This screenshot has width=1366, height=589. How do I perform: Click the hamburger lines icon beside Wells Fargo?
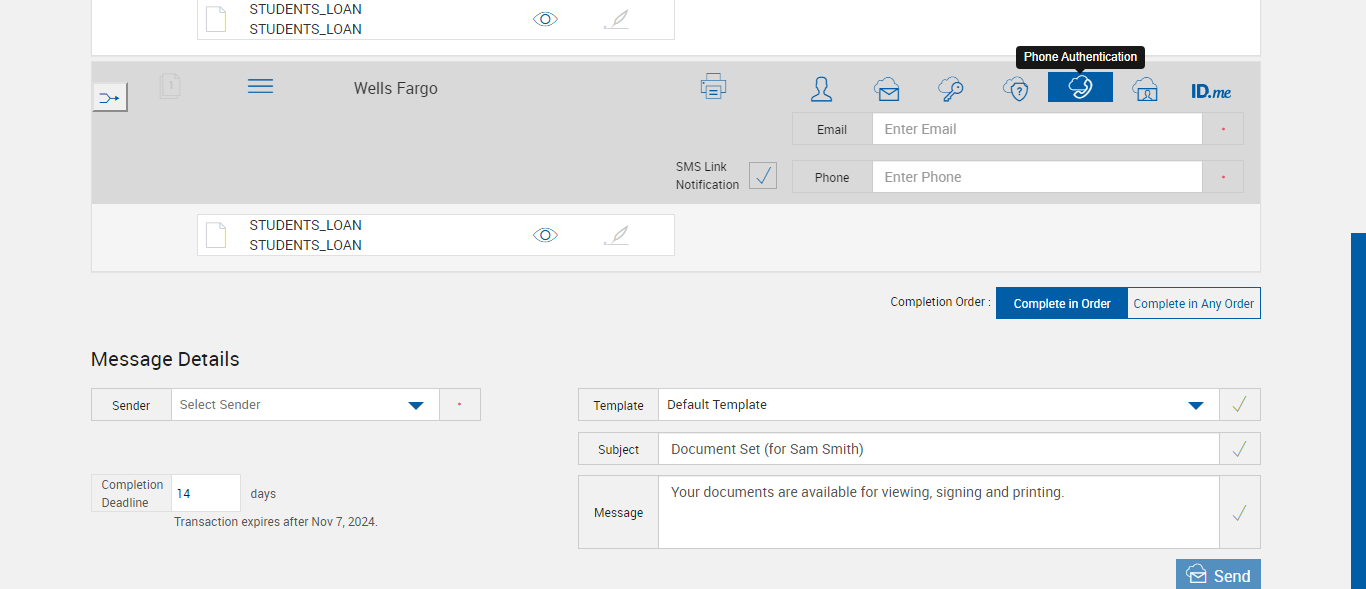pyautogui.click(x=260, y=87)
